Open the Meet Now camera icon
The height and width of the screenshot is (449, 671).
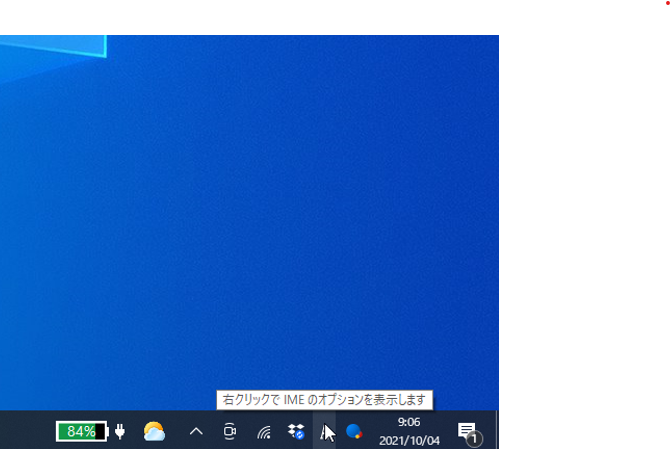[229, 431]
